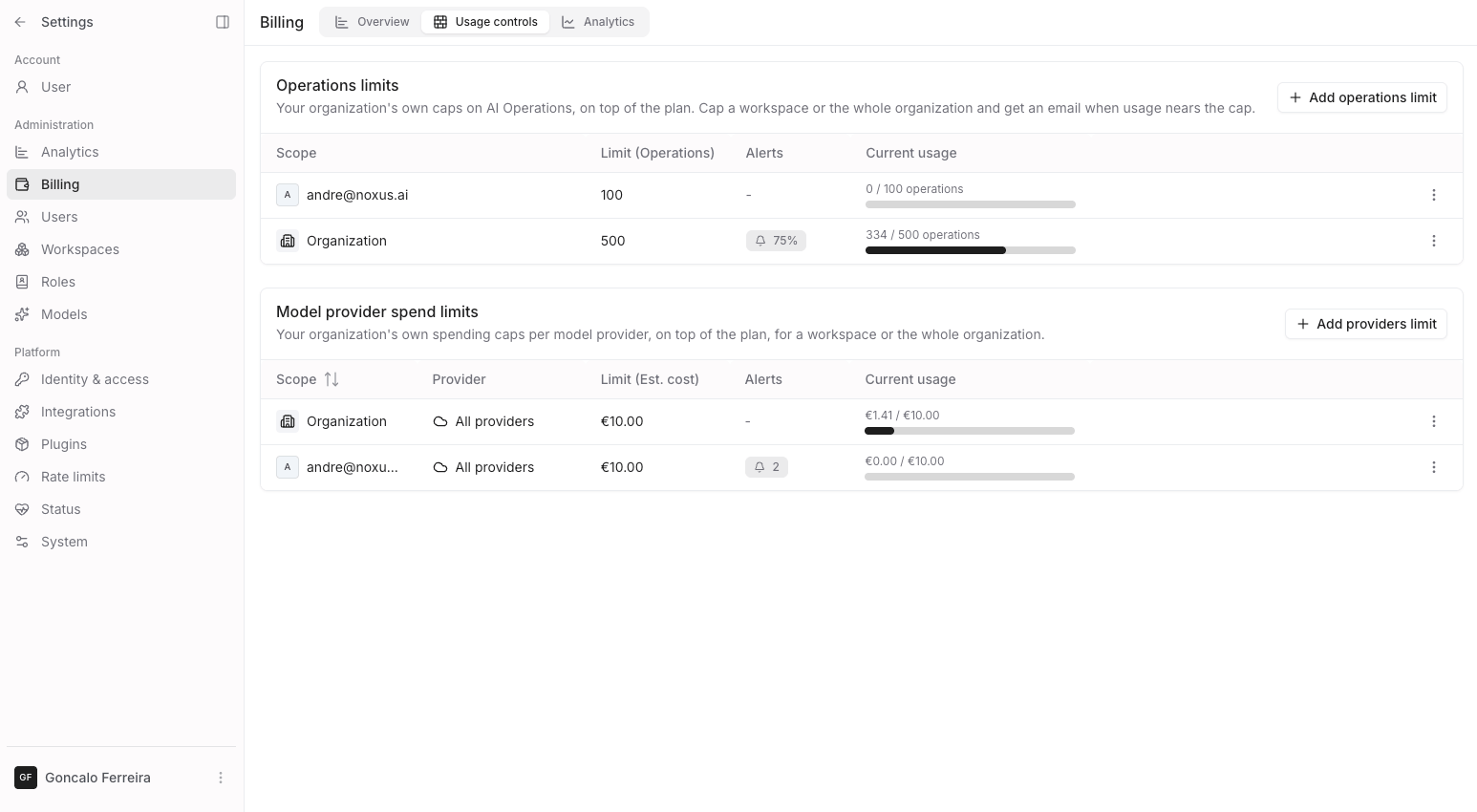This screenshot has height=812, width=1477.
Task: Open row menu for Organization provider spend limit
Action: point(1433,421)
